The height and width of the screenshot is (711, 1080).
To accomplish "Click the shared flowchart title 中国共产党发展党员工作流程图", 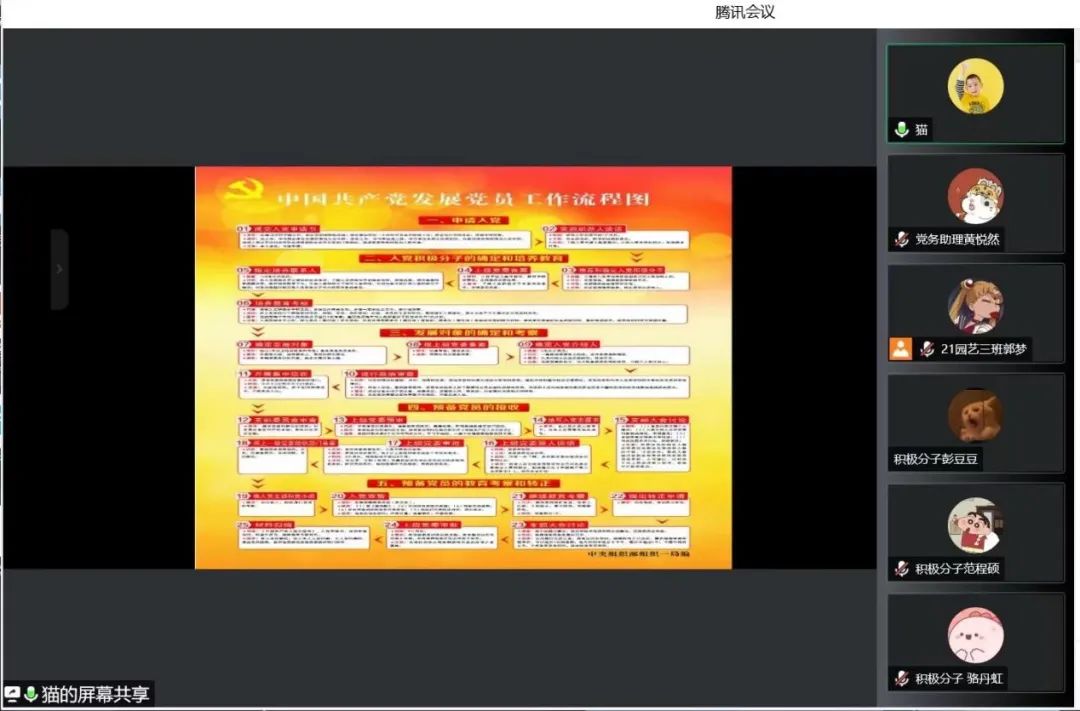I will [463, 198].
